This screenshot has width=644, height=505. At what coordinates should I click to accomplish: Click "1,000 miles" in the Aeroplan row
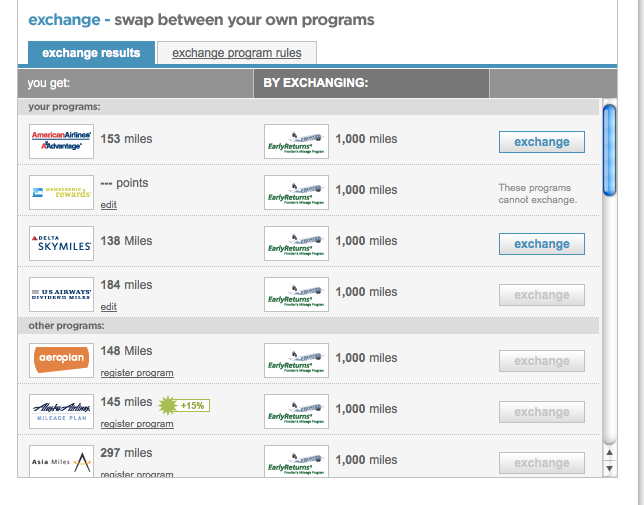point(366,358)
